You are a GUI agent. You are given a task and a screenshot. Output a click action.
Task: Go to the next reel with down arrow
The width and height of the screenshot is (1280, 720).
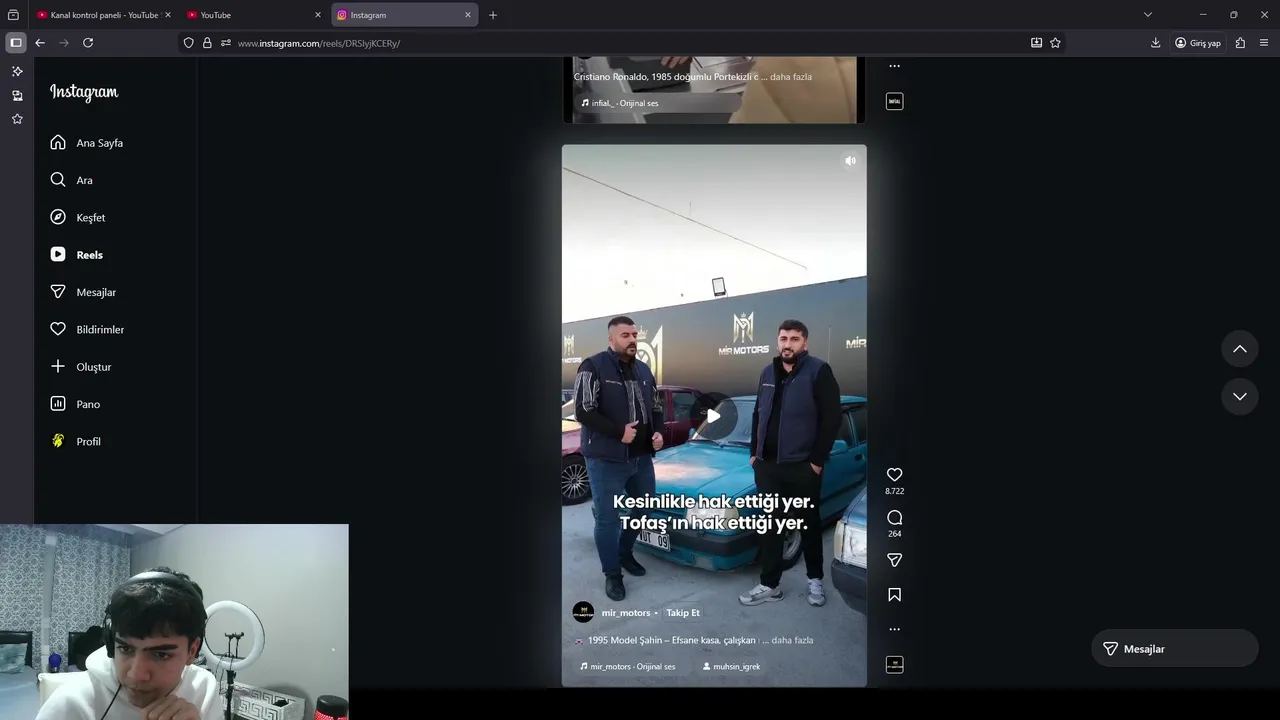pyautogui.click(x=1239, y=396)
